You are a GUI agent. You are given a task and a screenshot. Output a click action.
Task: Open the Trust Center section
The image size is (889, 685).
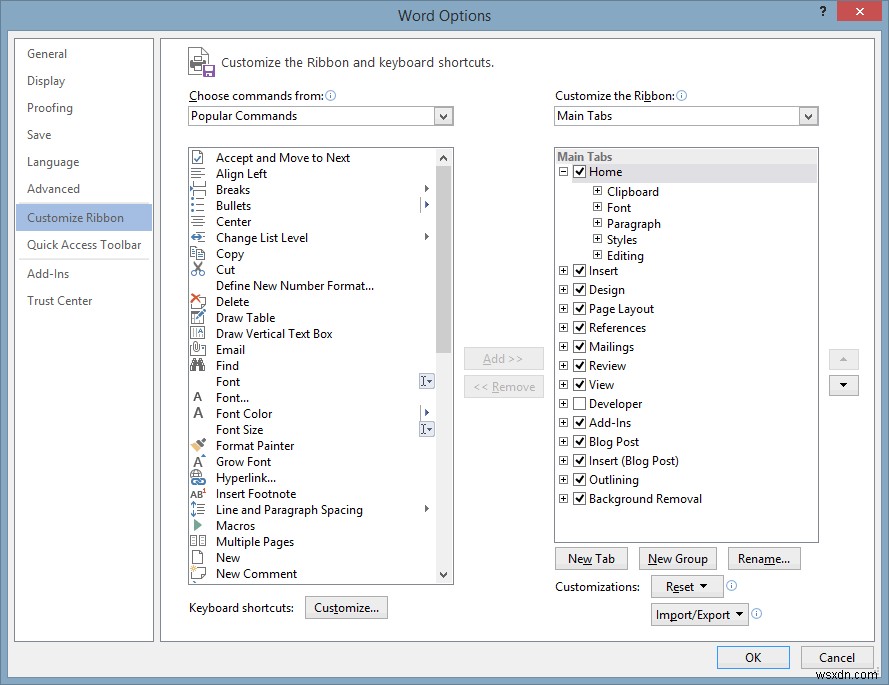click(60, 300)
